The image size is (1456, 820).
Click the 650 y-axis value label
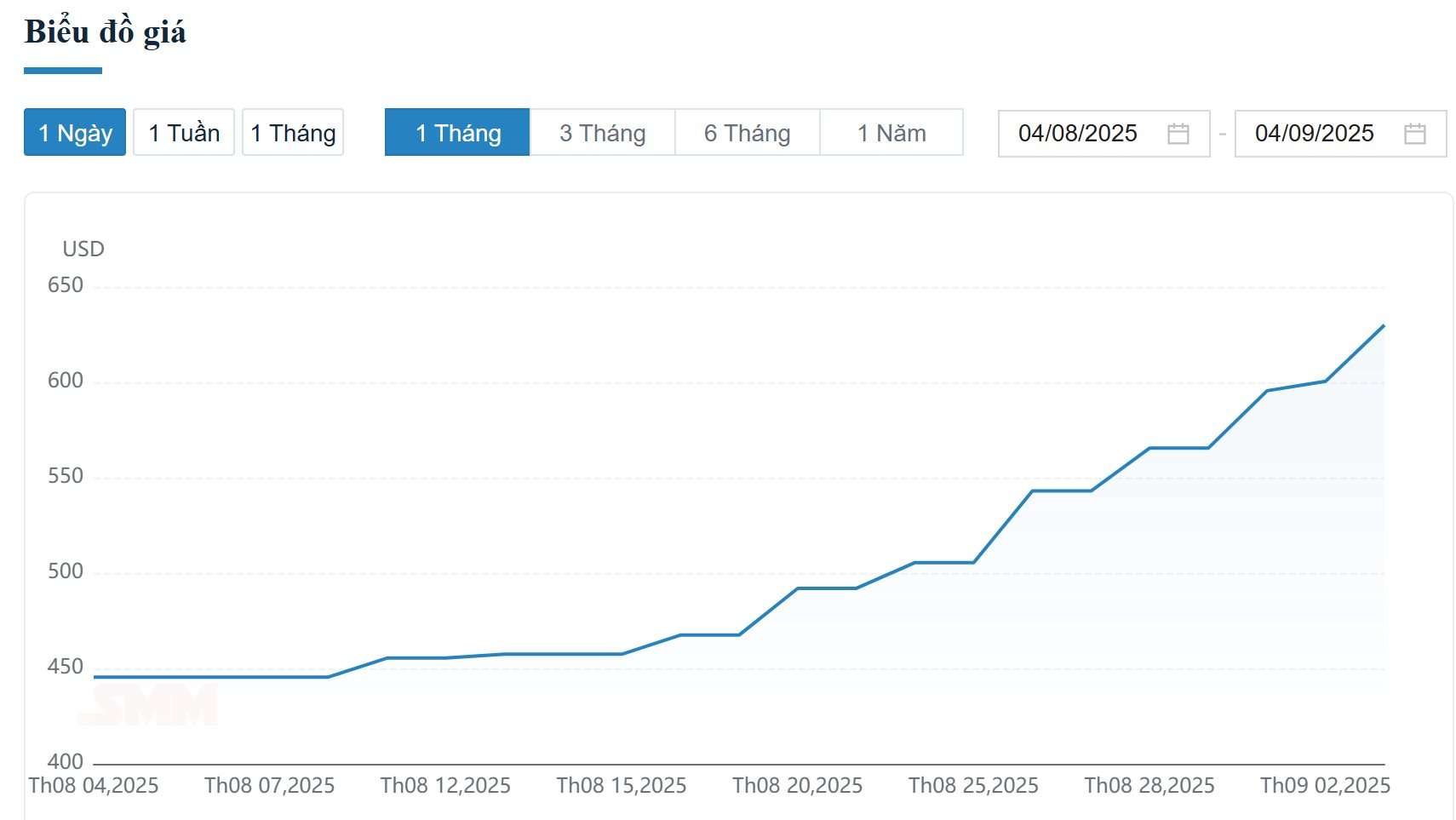[x=66, y=285]
